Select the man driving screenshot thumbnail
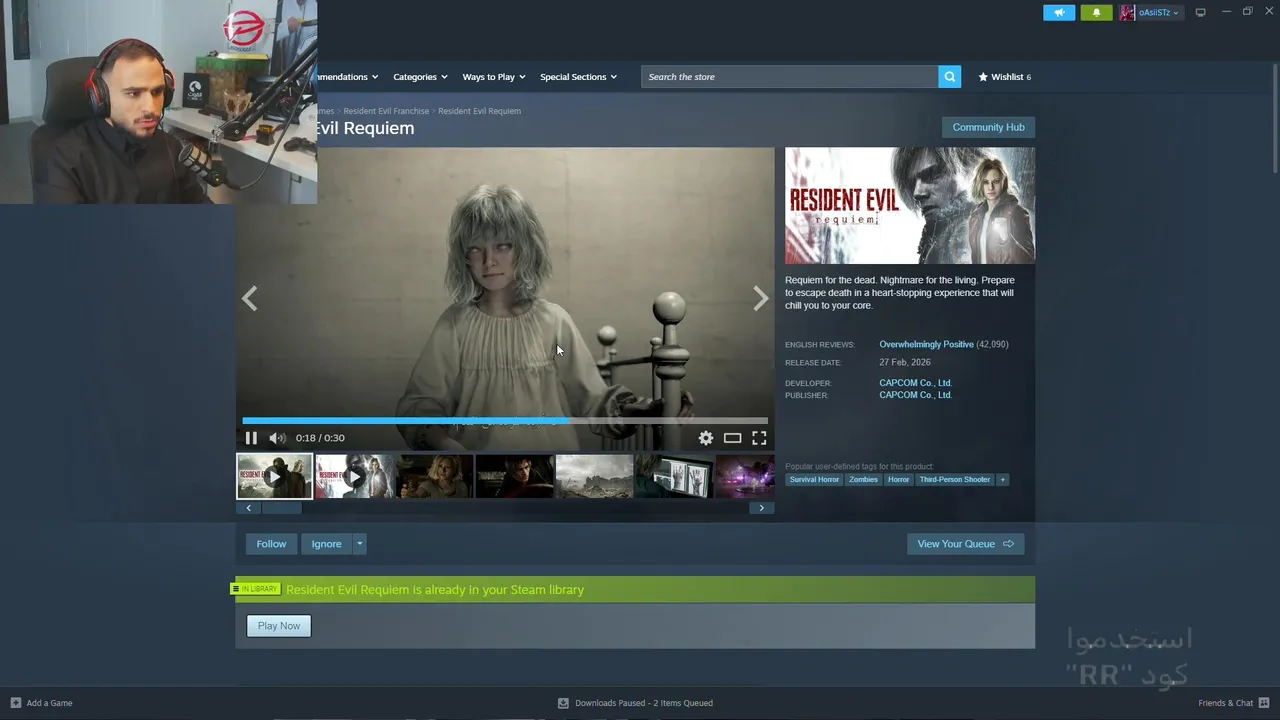The width and height of the screenshot is (1280, 720). [x=514, y=476]
